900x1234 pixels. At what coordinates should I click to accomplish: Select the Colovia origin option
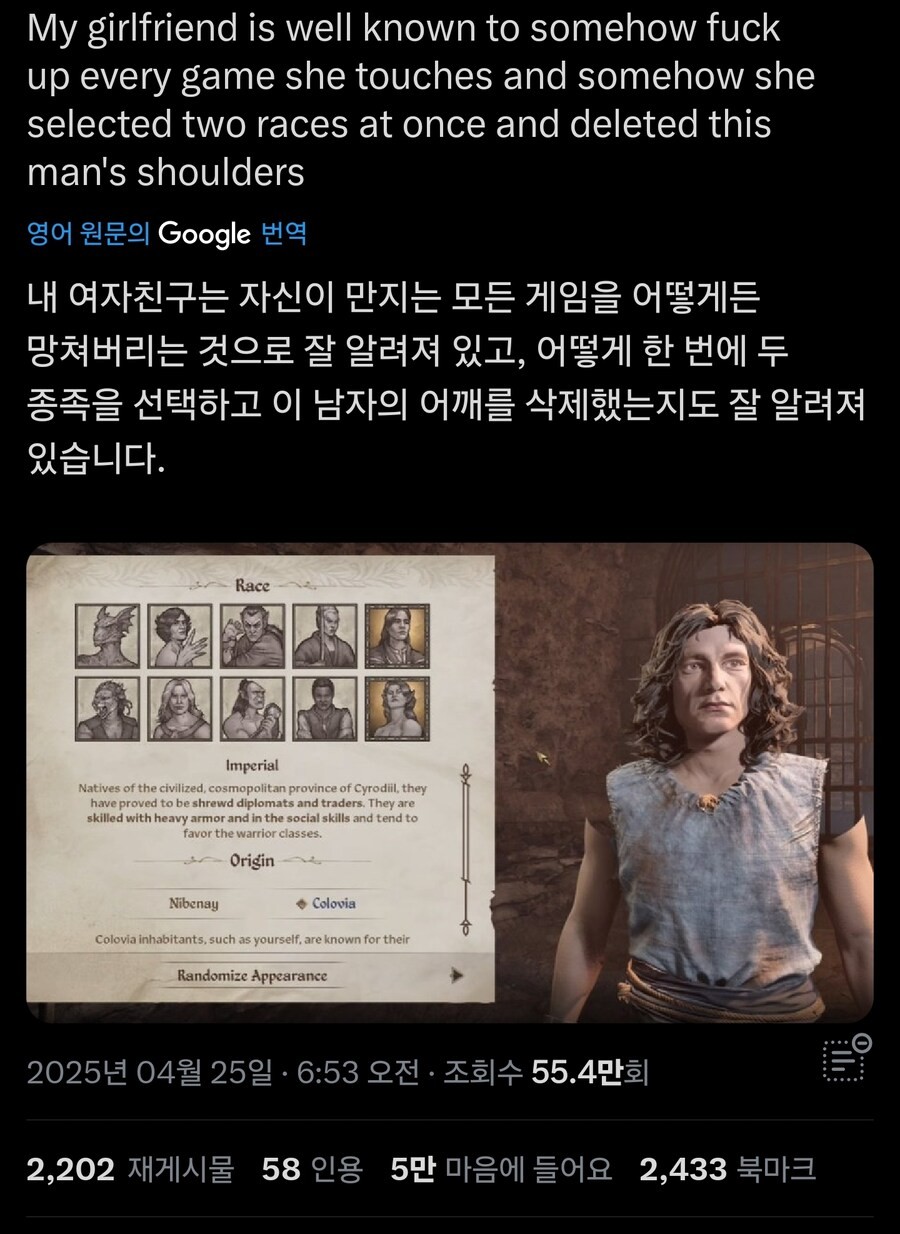[326, 903]
